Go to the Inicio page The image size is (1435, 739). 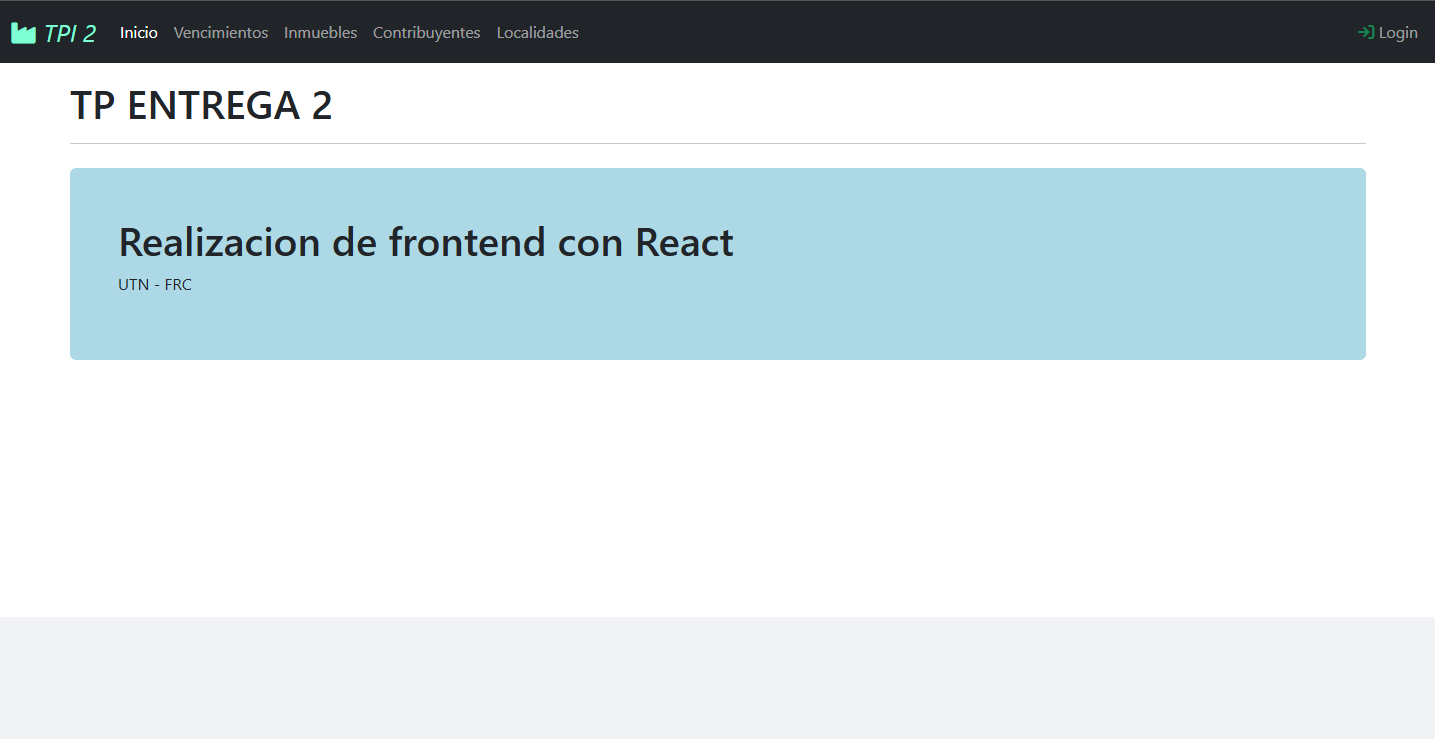(139, 33)
